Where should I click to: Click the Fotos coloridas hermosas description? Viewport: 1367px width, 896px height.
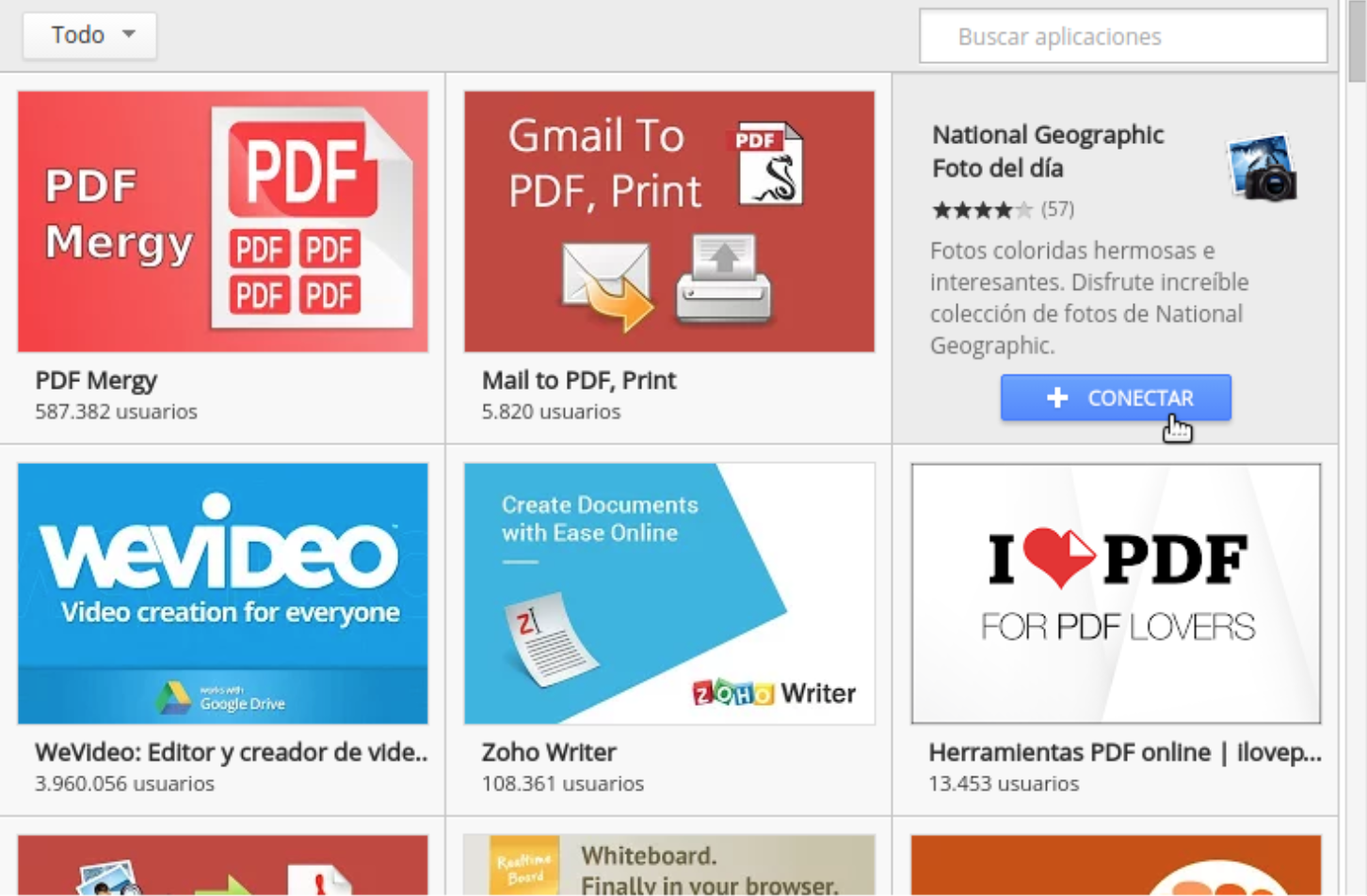1089,297
